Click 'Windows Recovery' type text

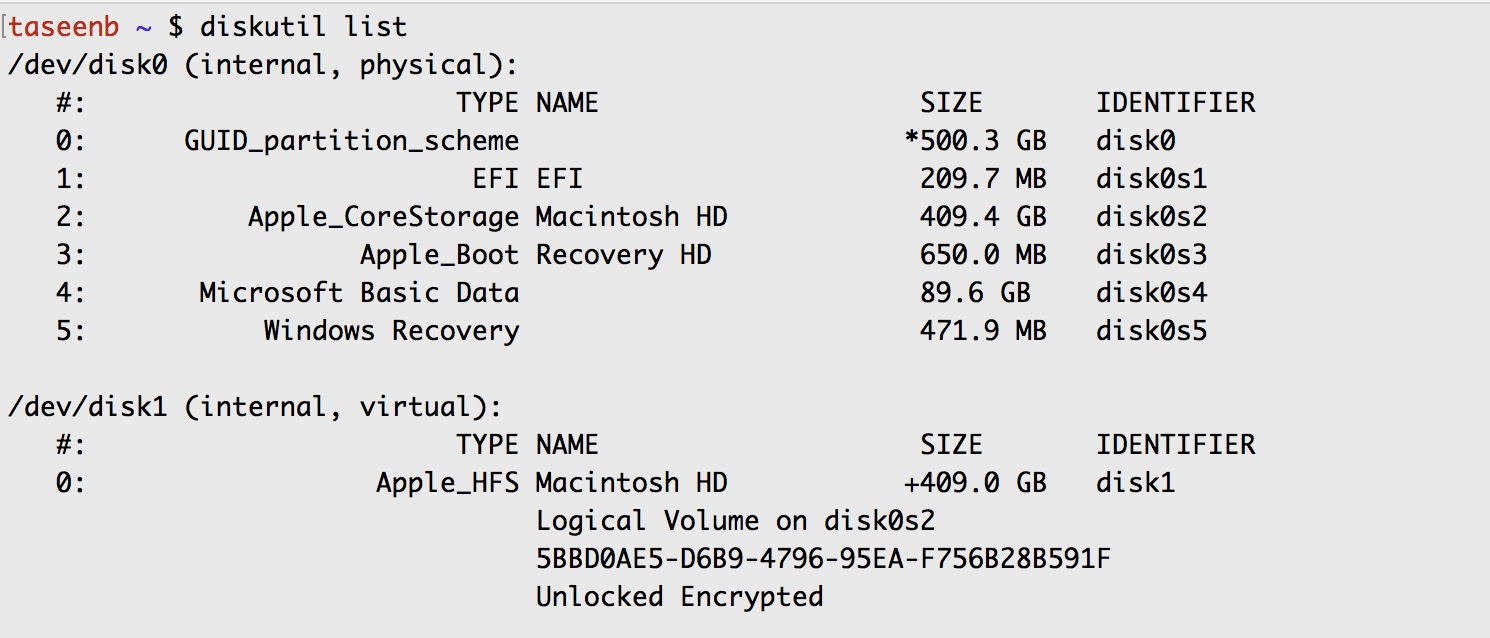(391, 331)
